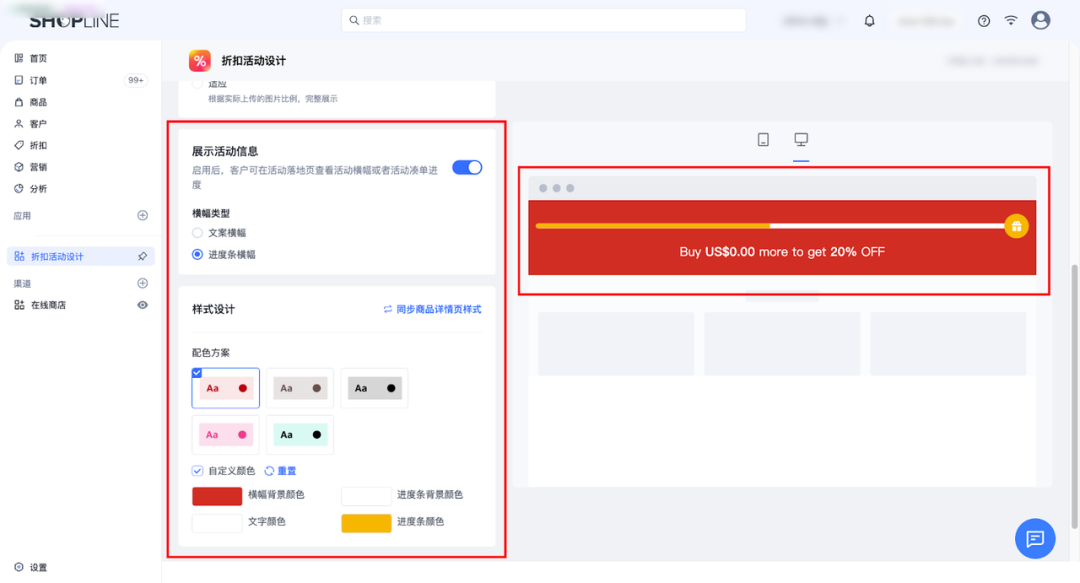
Task: Open the live chat bubble button
Action: pos(1035,539)
